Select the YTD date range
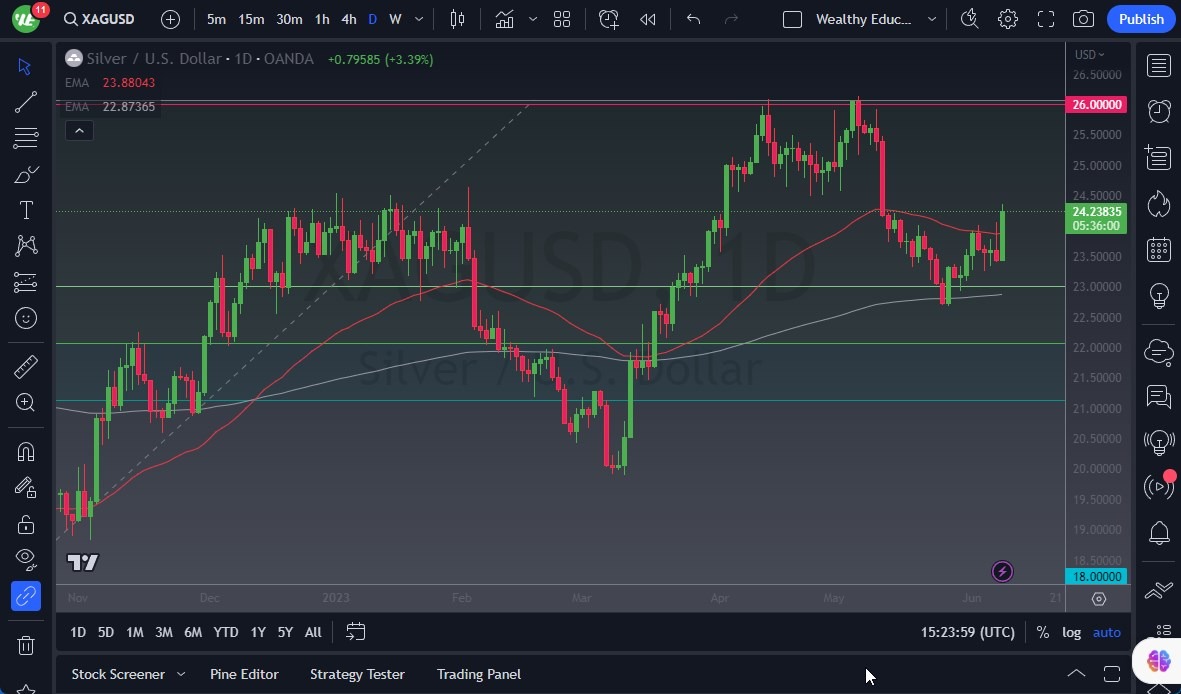The height and width of the screenshot is (694, 1181). coord(225,632)
